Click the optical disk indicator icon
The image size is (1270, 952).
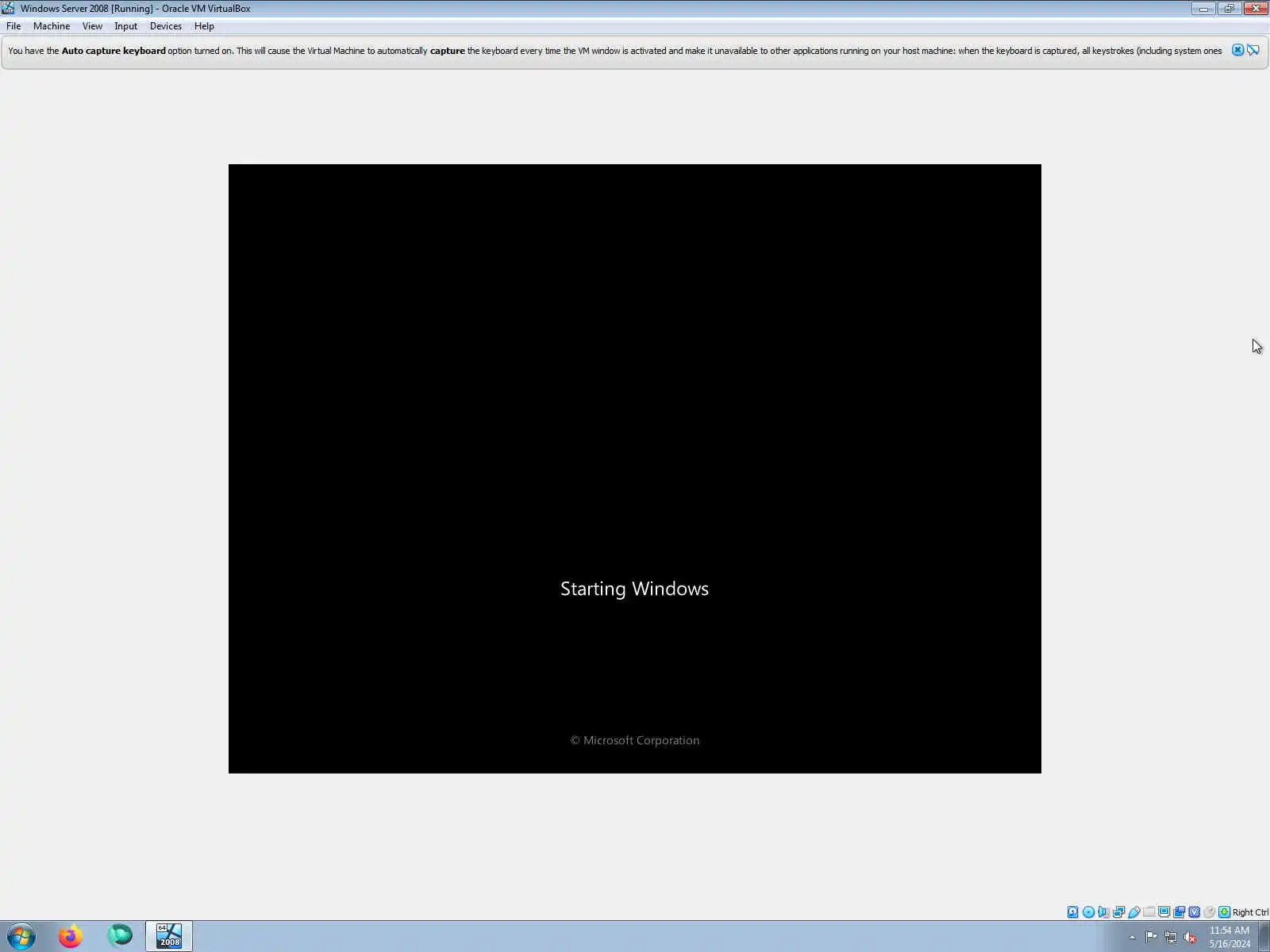1088,912
